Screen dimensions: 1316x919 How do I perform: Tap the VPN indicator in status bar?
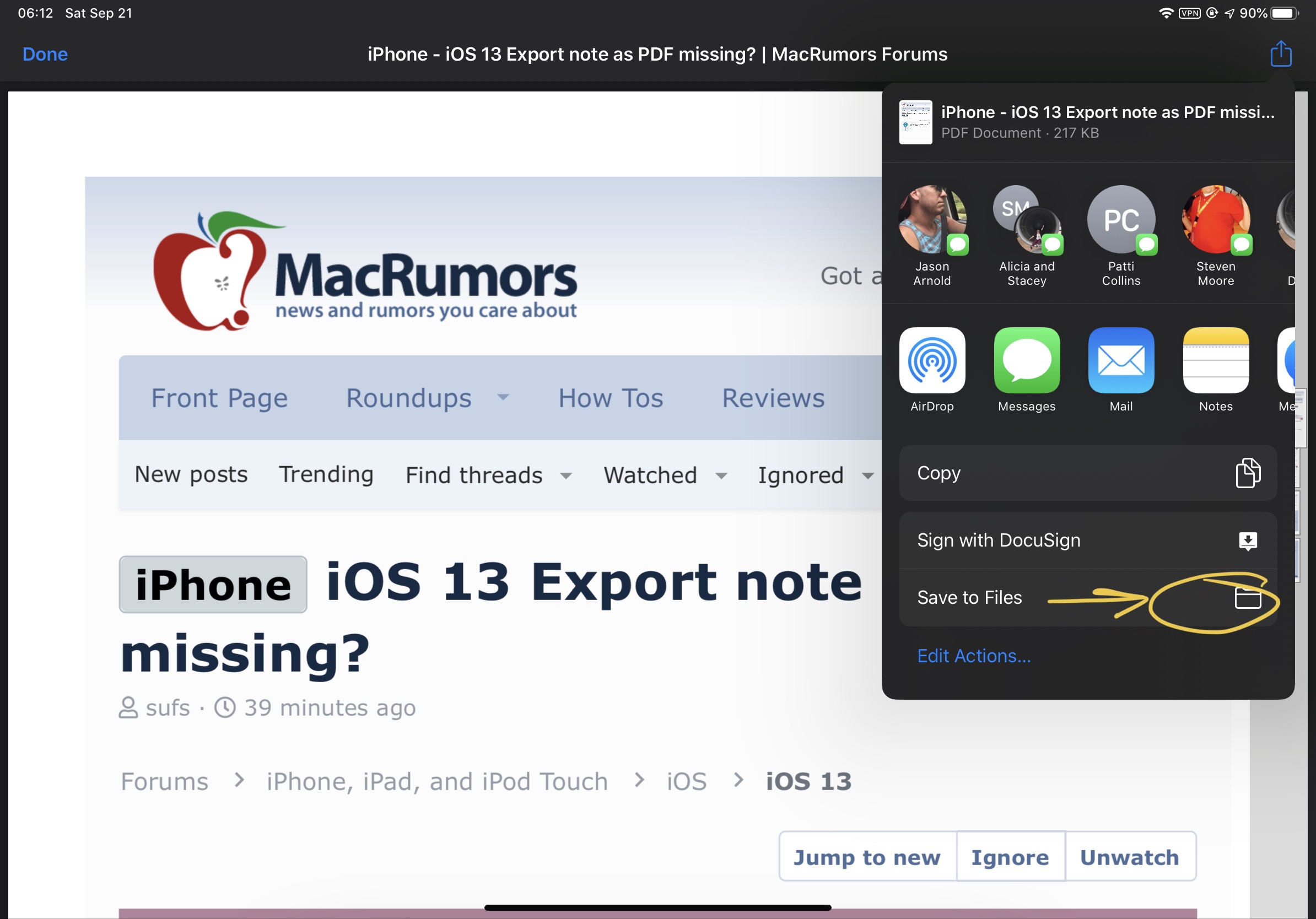[x=1189, y=13]
